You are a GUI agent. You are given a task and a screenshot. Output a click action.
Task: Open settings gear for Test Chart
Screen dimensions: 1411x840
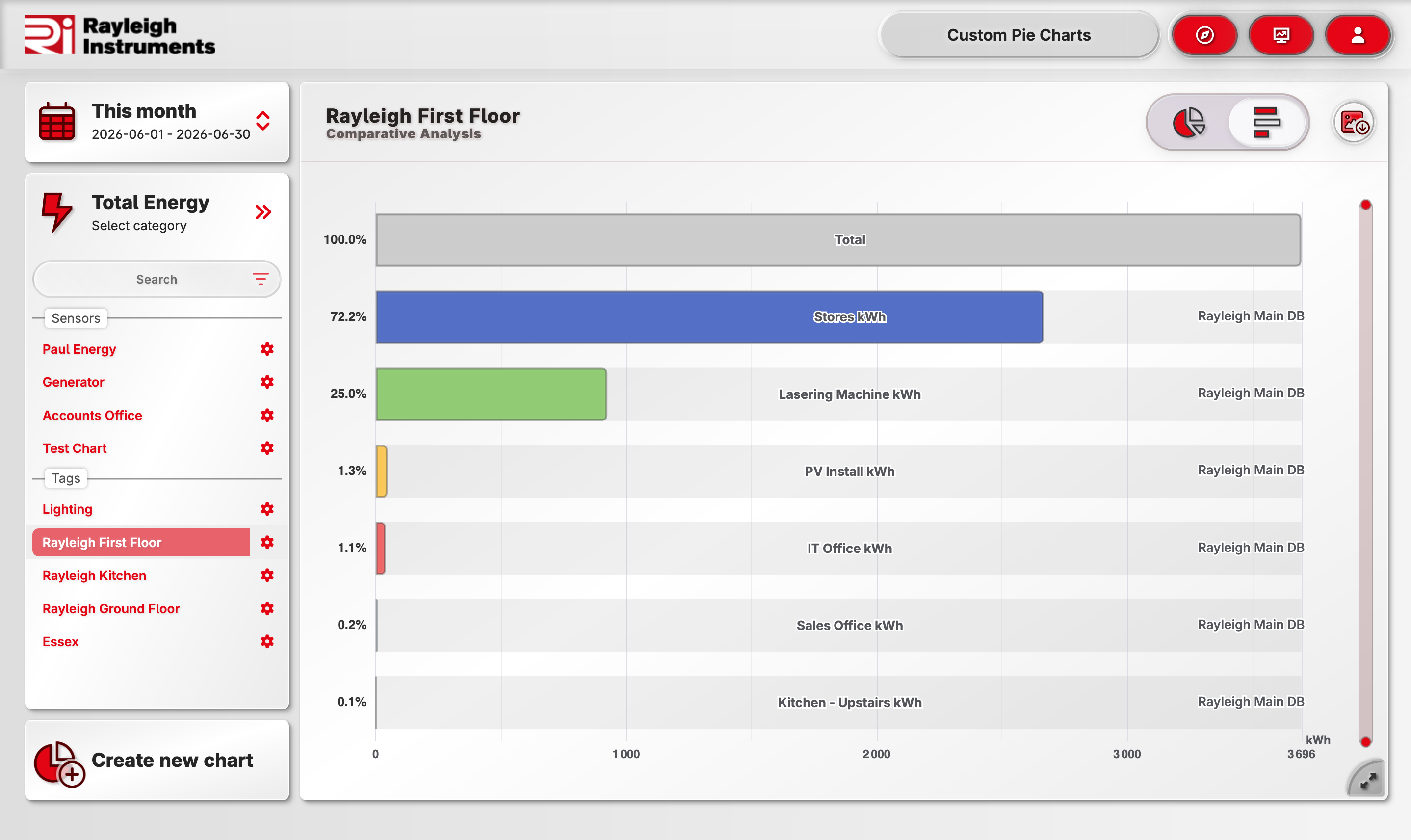point(267,448)
